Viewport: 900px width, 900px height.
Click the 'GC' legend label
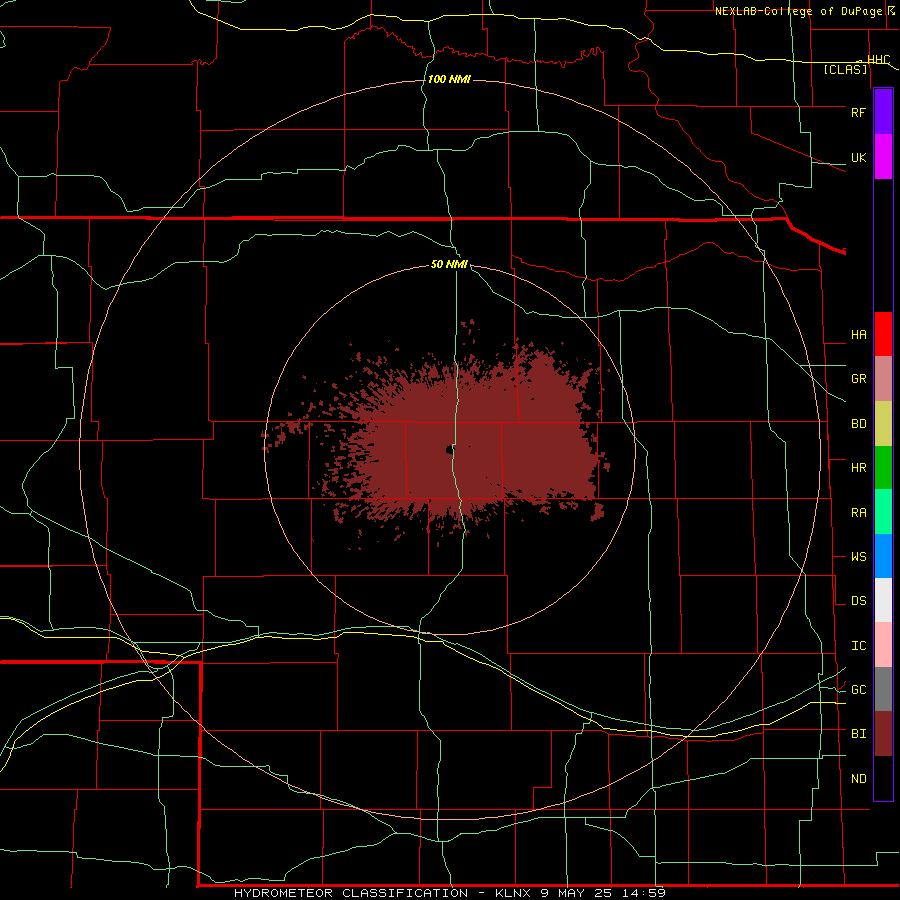(x=859, y=690)
